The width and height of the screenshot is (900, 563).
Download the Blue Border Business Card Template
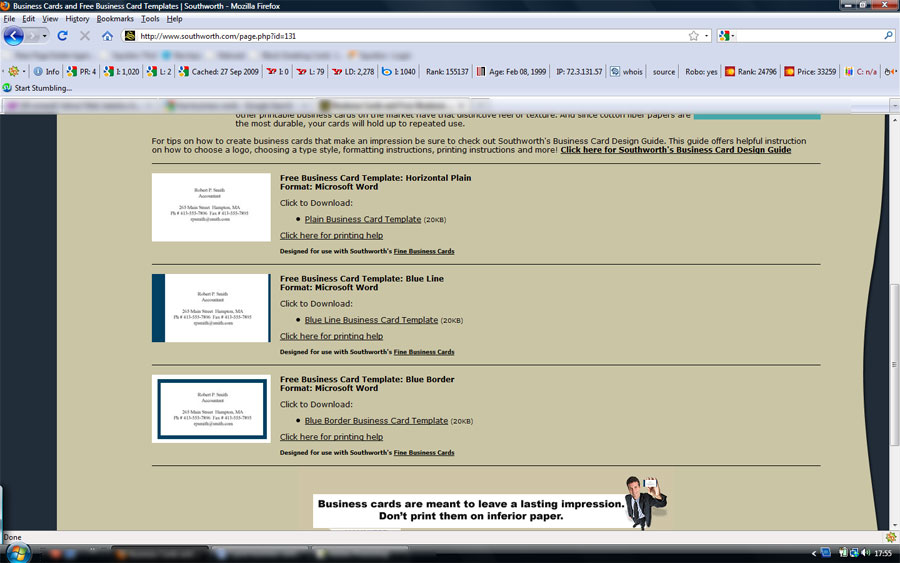point(376,421)
